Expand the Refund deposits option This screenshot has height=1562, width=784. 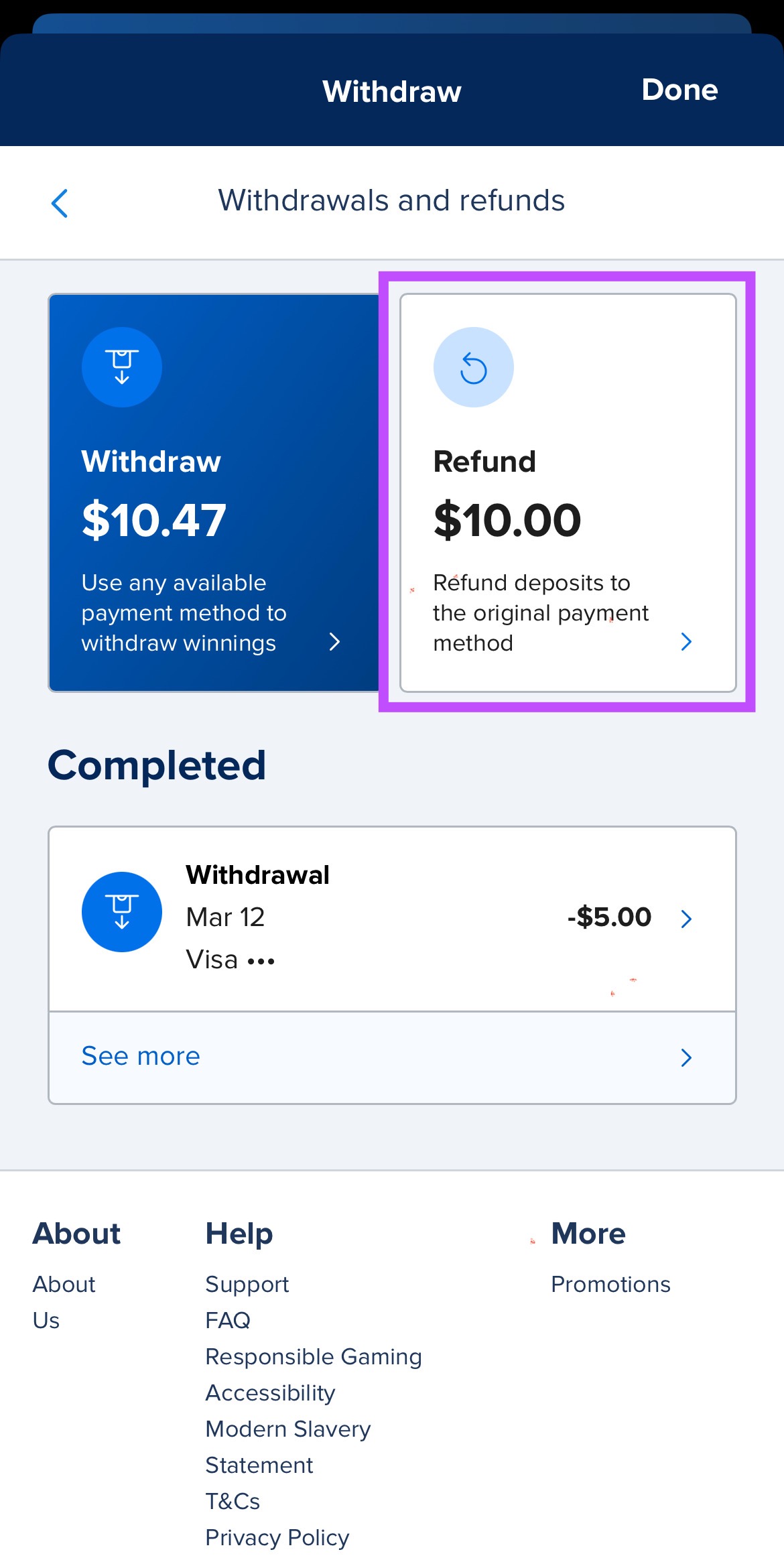[x=541, y=612]
